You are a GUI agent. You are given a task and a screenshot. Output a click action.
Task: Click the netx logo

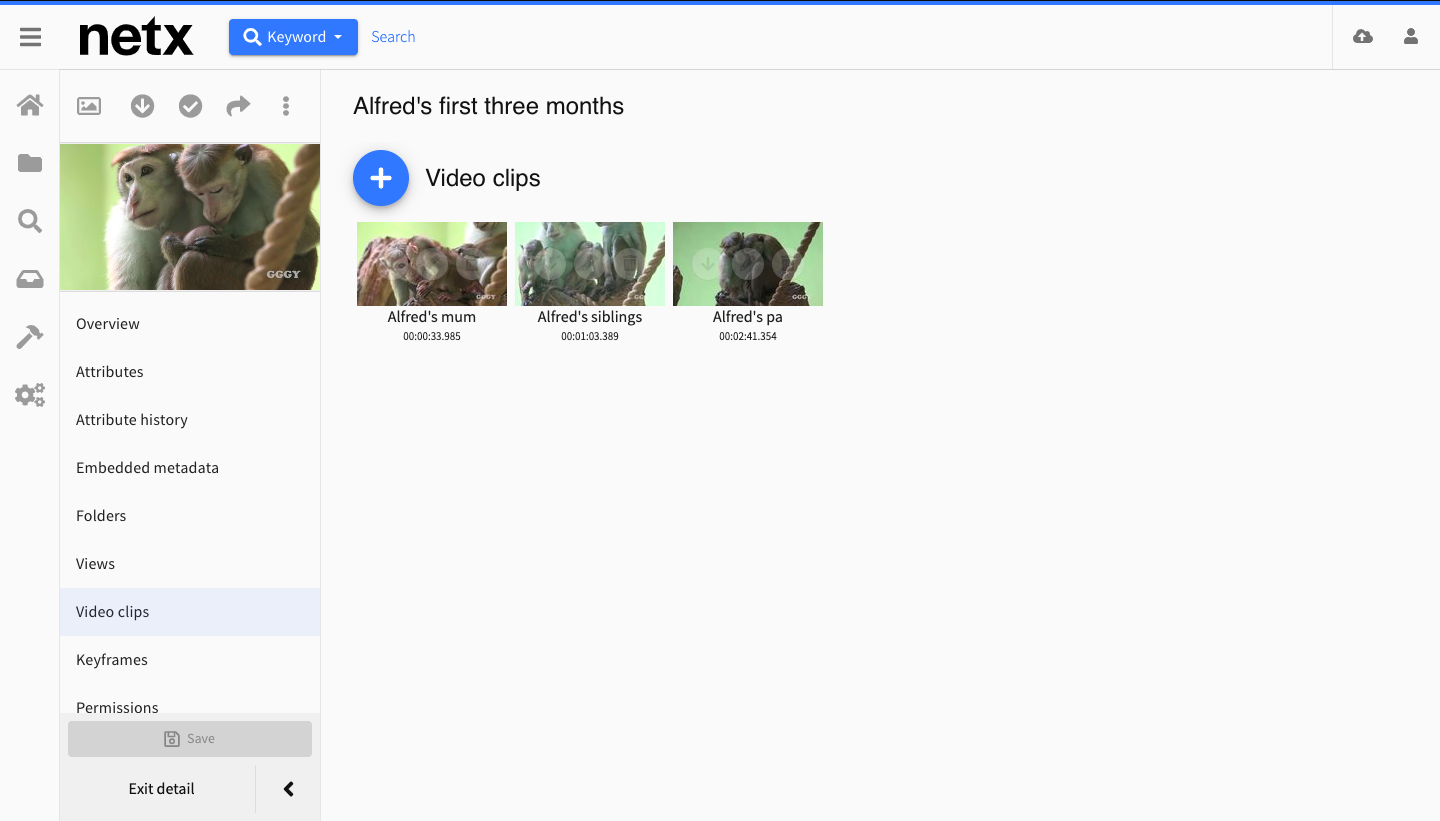pyautogui.click(x=136, y=38)
